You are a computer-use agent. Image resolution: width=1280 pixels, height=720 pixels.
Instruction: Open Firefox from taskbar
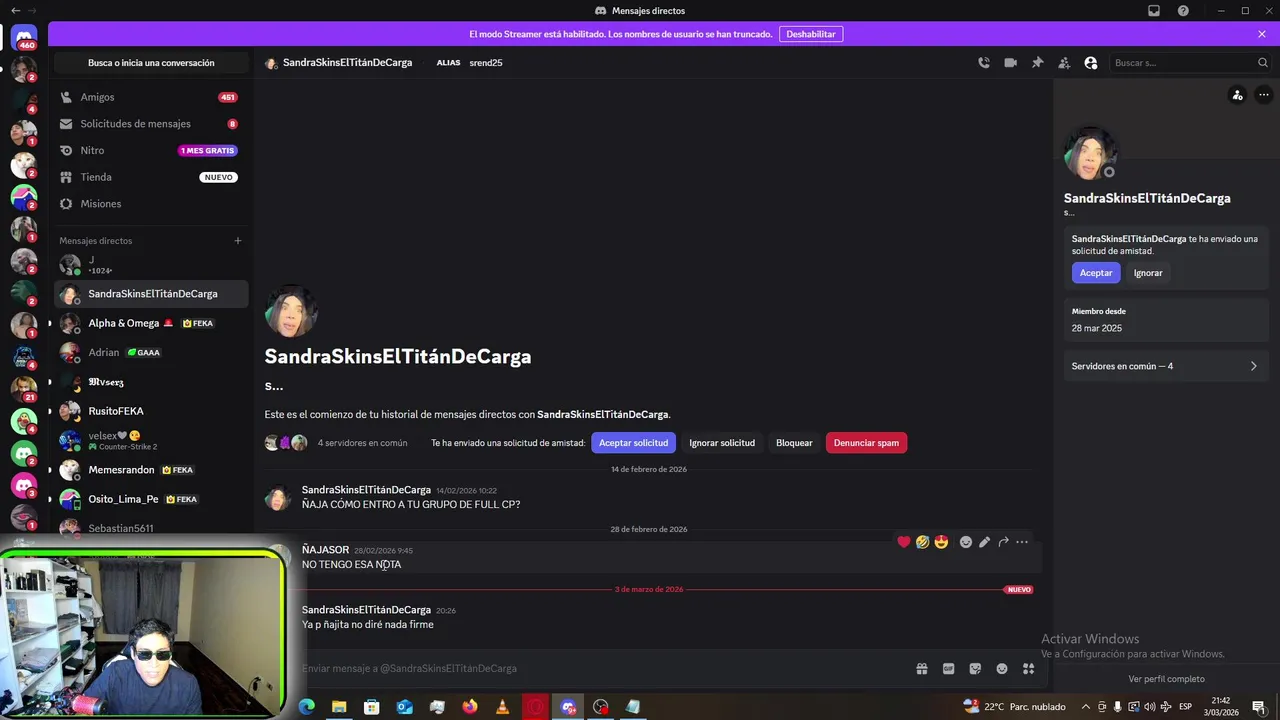(x=470, y=707)
